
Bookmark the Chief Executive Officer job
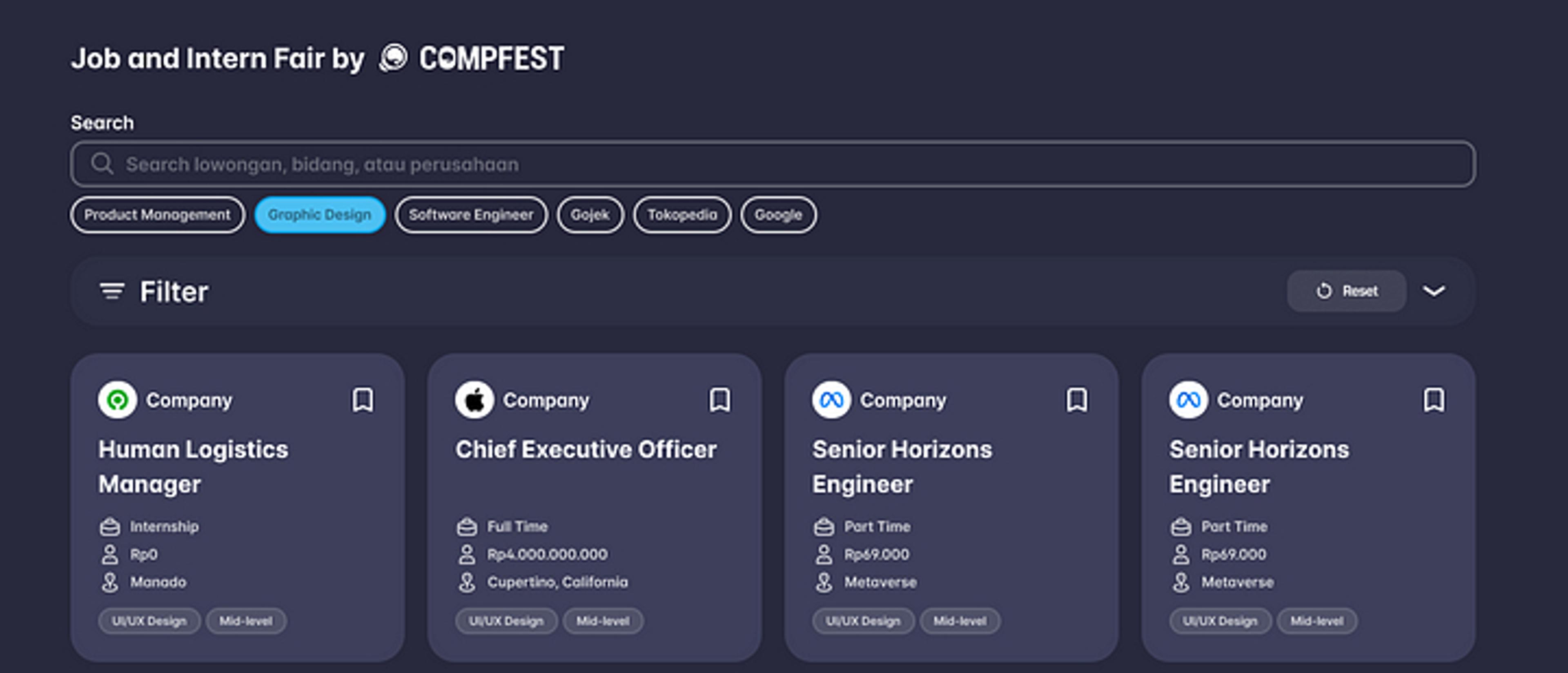[x=719, y=400]
